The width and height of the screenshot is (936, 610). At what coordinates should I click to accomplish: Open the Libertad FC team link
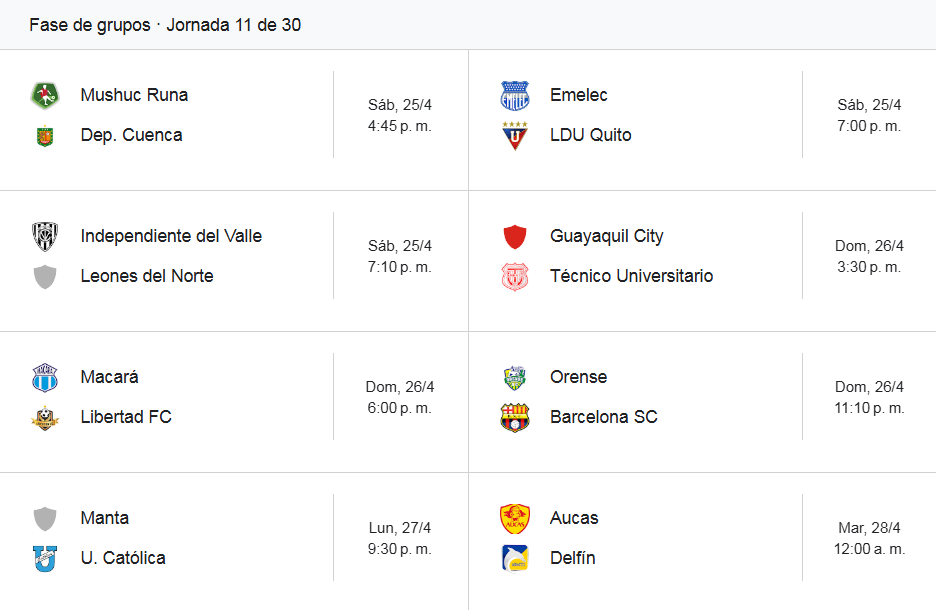126,417
